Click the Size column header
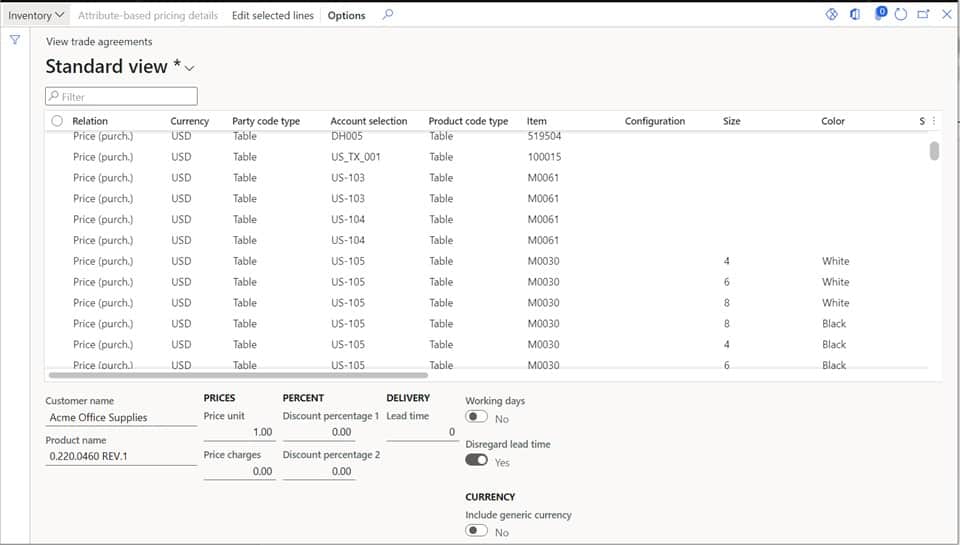 pyautogui.click(x=732, y=121)
